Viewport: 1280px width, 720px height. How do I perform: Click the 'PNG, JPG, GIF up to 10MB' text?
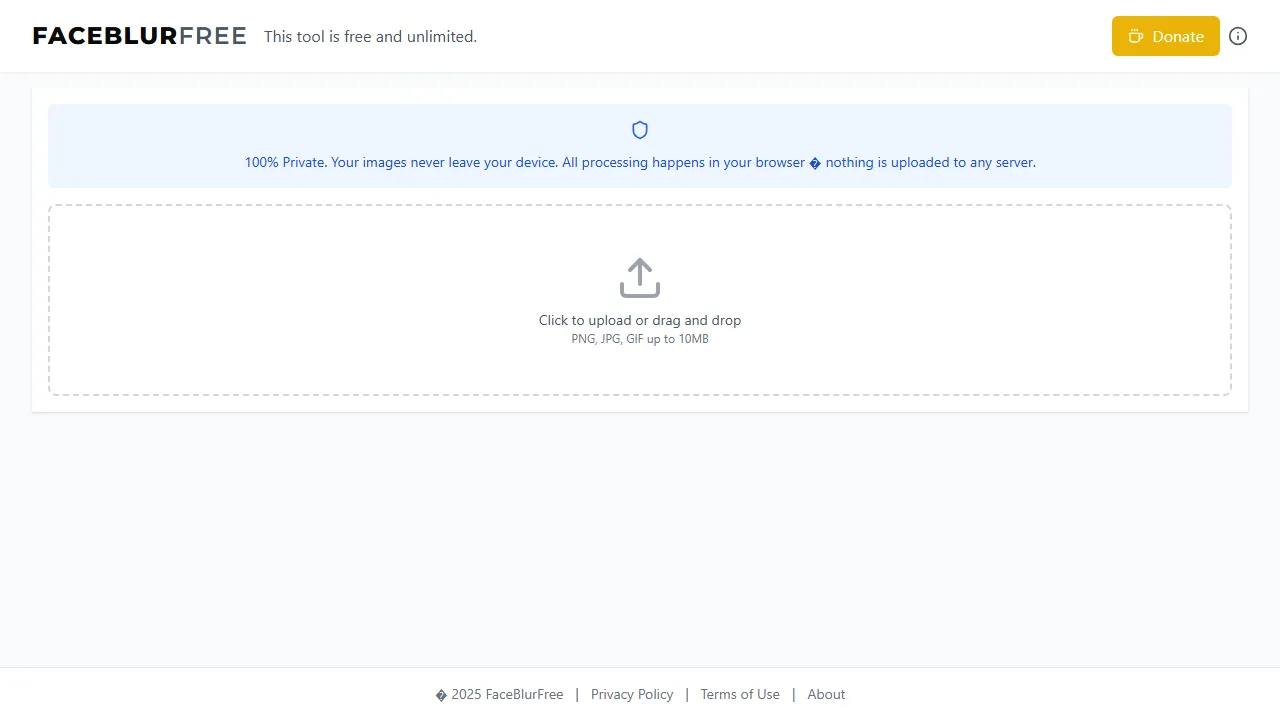coord(639,339)
